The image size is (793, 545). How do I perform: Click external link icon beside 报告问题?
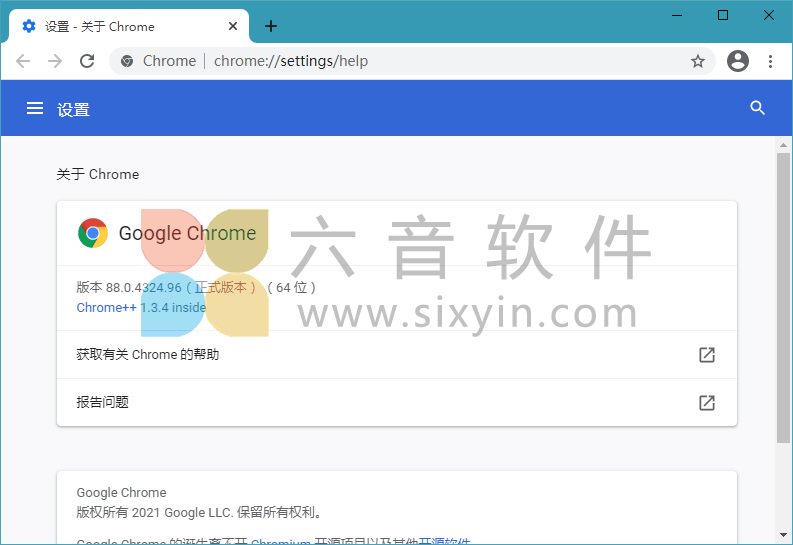(x=707, y=402)
